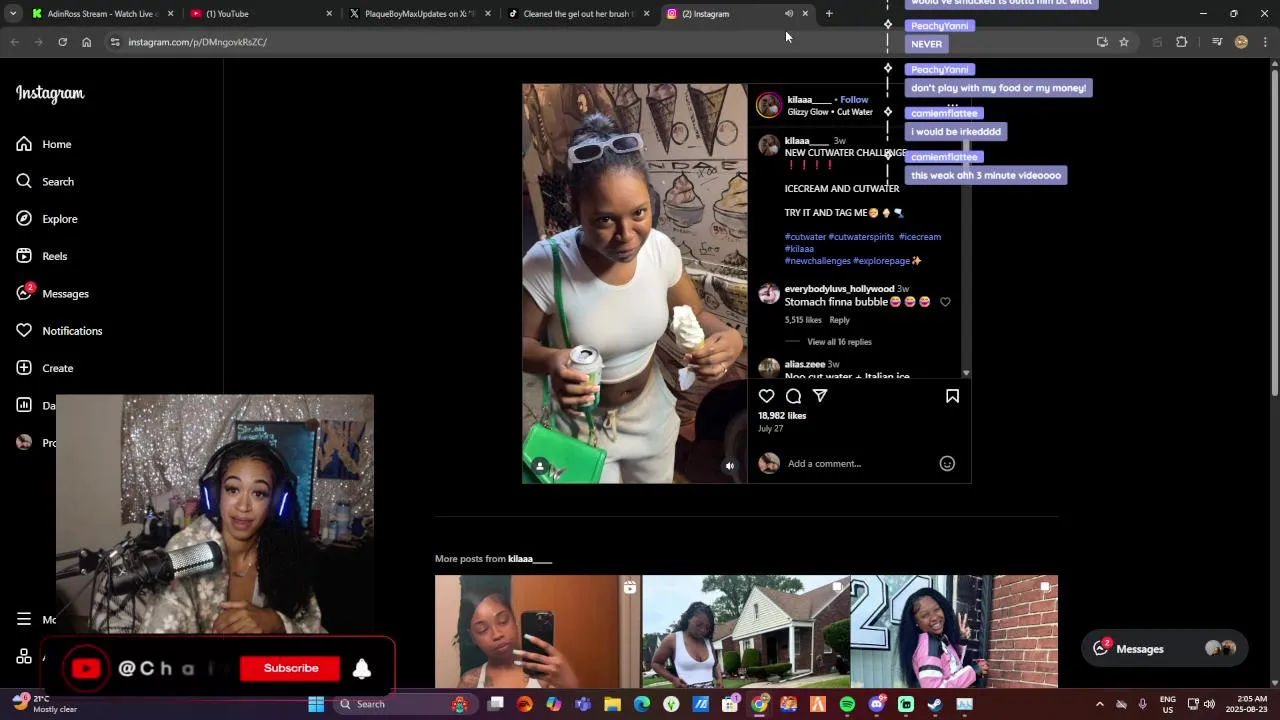Click the comment bubble icon
Screen dimensions: 1280x720
click(x=793, y=396)
